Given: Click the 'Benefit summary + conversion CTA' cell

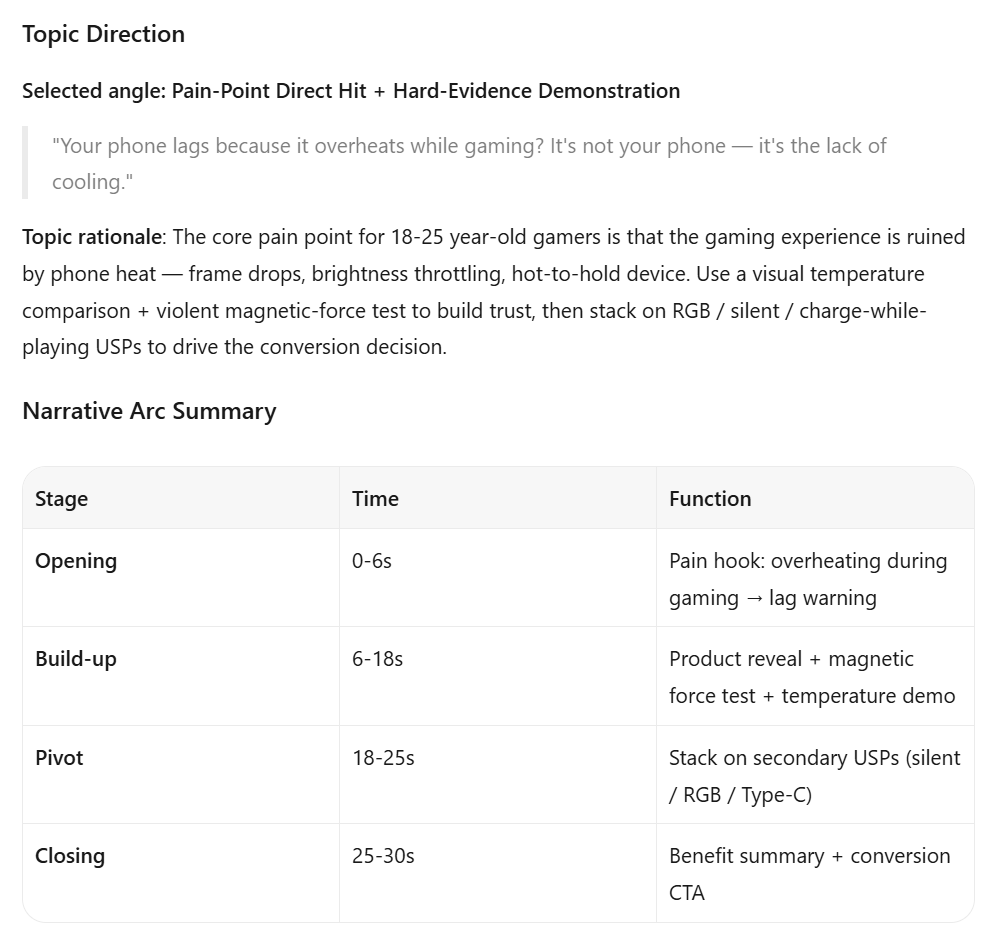Looking at the screenshot, I should (x=815, y=873).
